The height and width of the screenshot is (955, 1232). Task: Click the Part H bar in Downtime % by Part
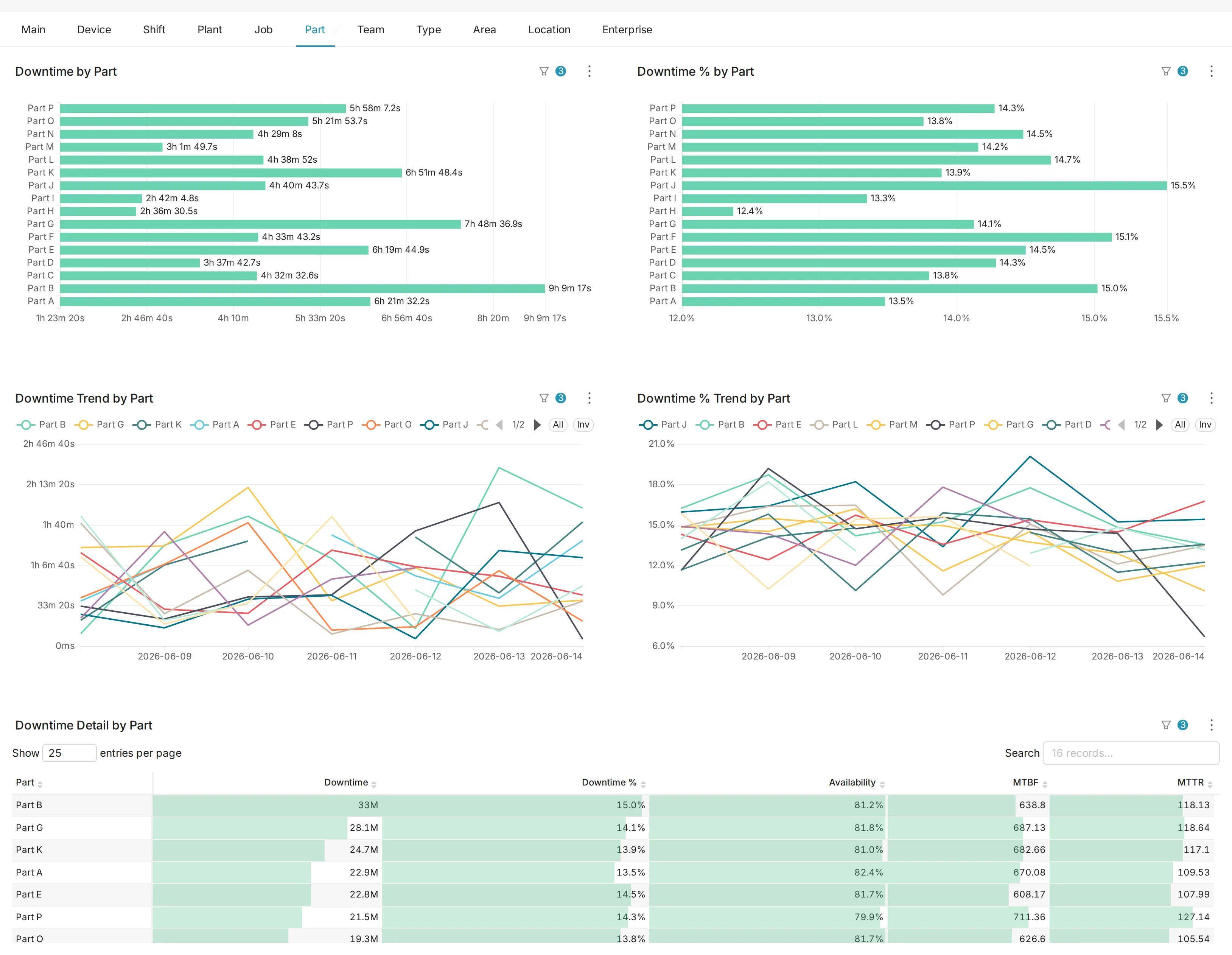point(708,211)
